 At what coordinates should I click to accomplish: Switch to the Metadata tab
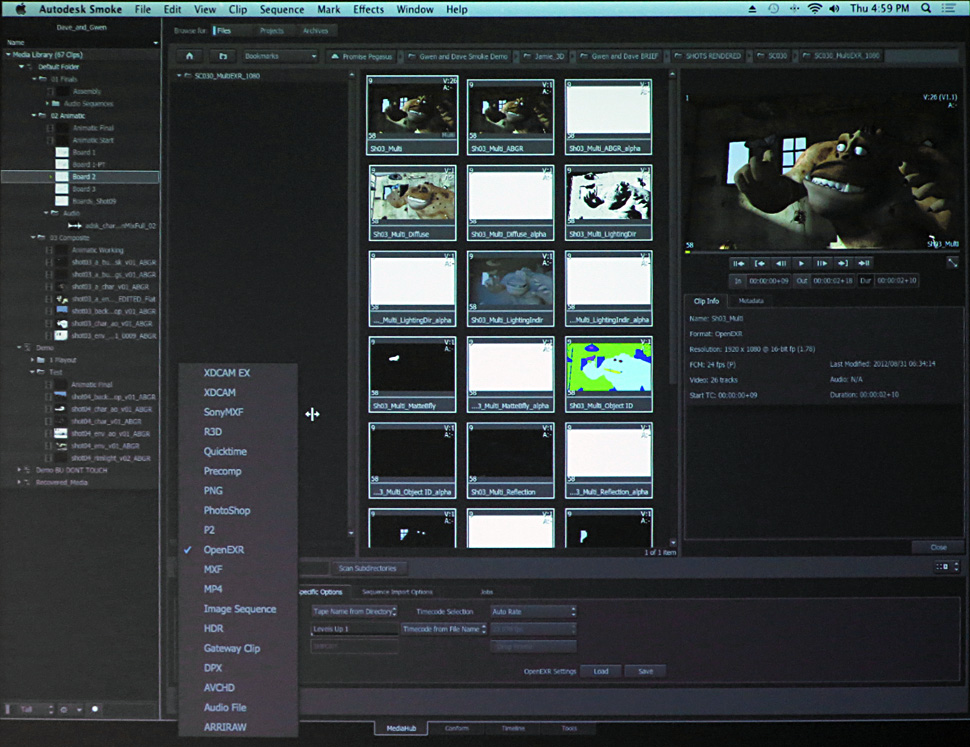point(751,301)
